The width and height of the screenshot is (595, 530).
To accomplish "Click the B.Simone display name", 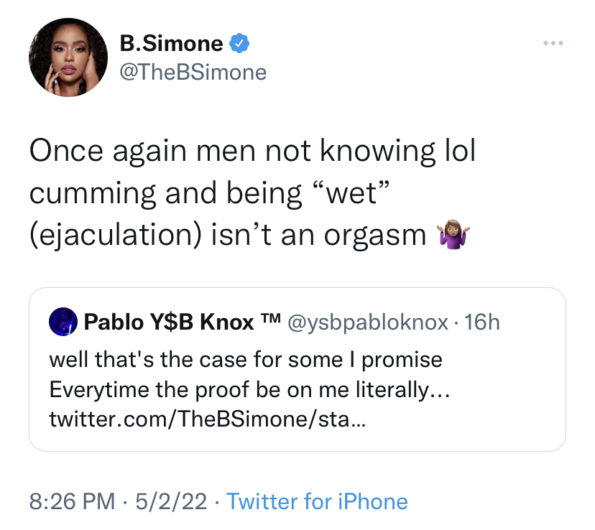I will (171, 43).
